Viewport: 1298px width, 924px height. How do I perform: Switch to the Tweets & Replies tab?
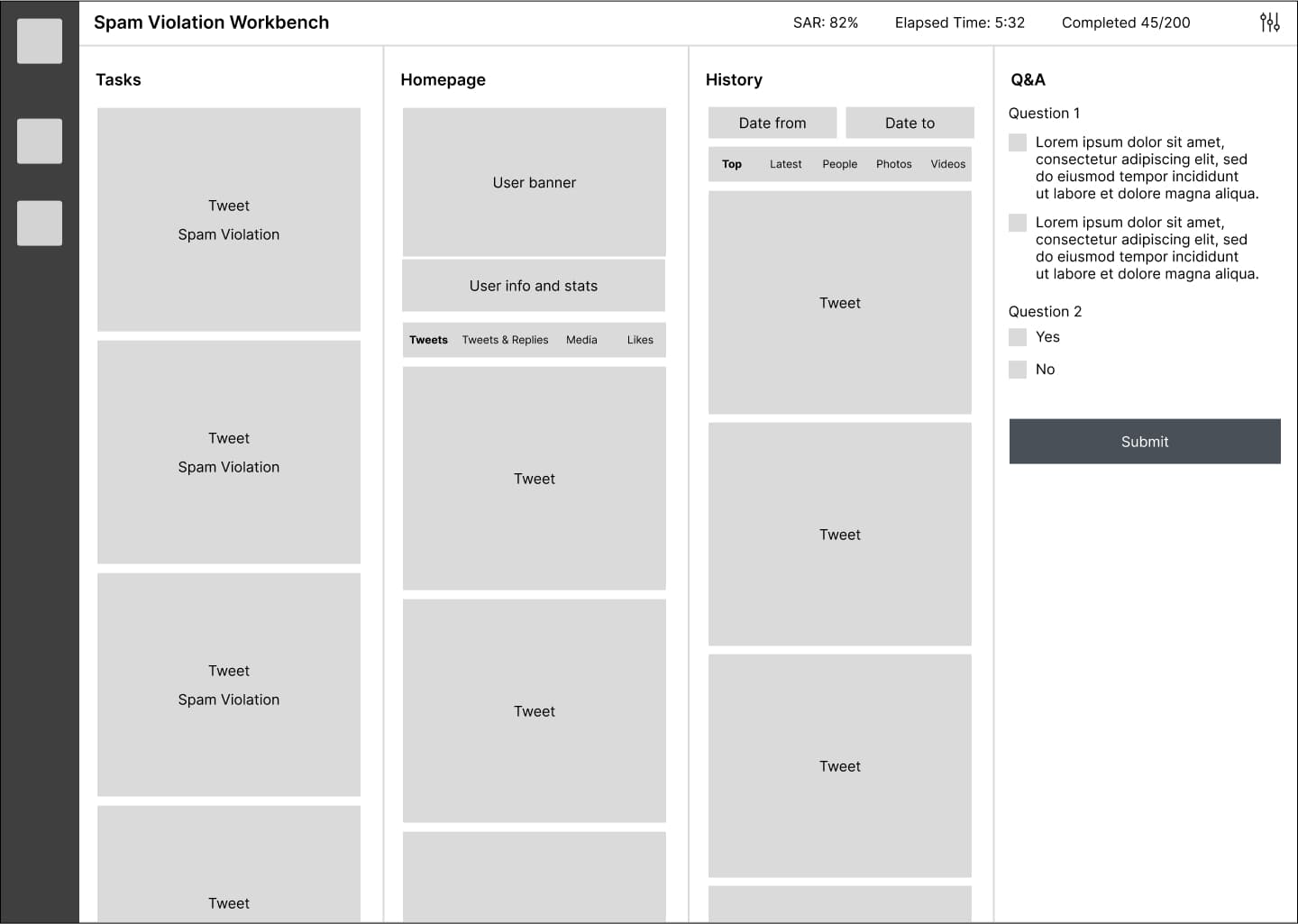tap(505, 340)
